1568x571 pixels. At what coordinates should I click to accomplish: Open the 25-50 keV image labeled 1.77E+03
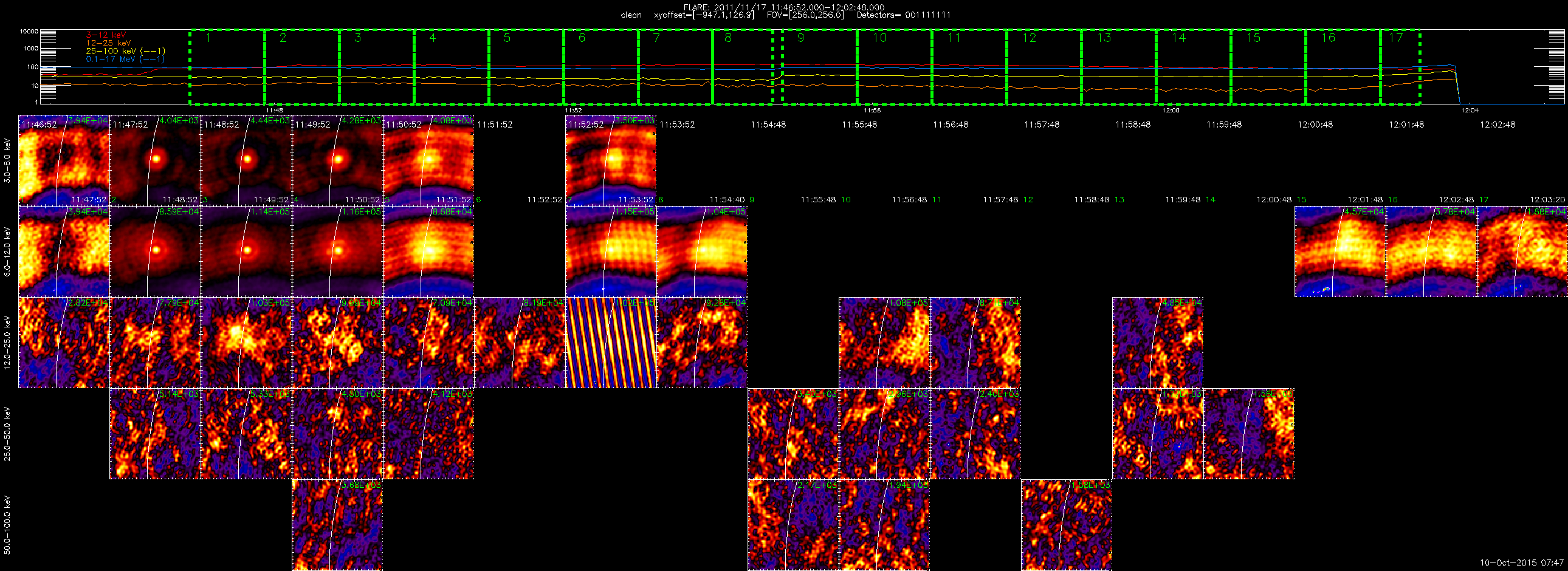pos(1158,434)
